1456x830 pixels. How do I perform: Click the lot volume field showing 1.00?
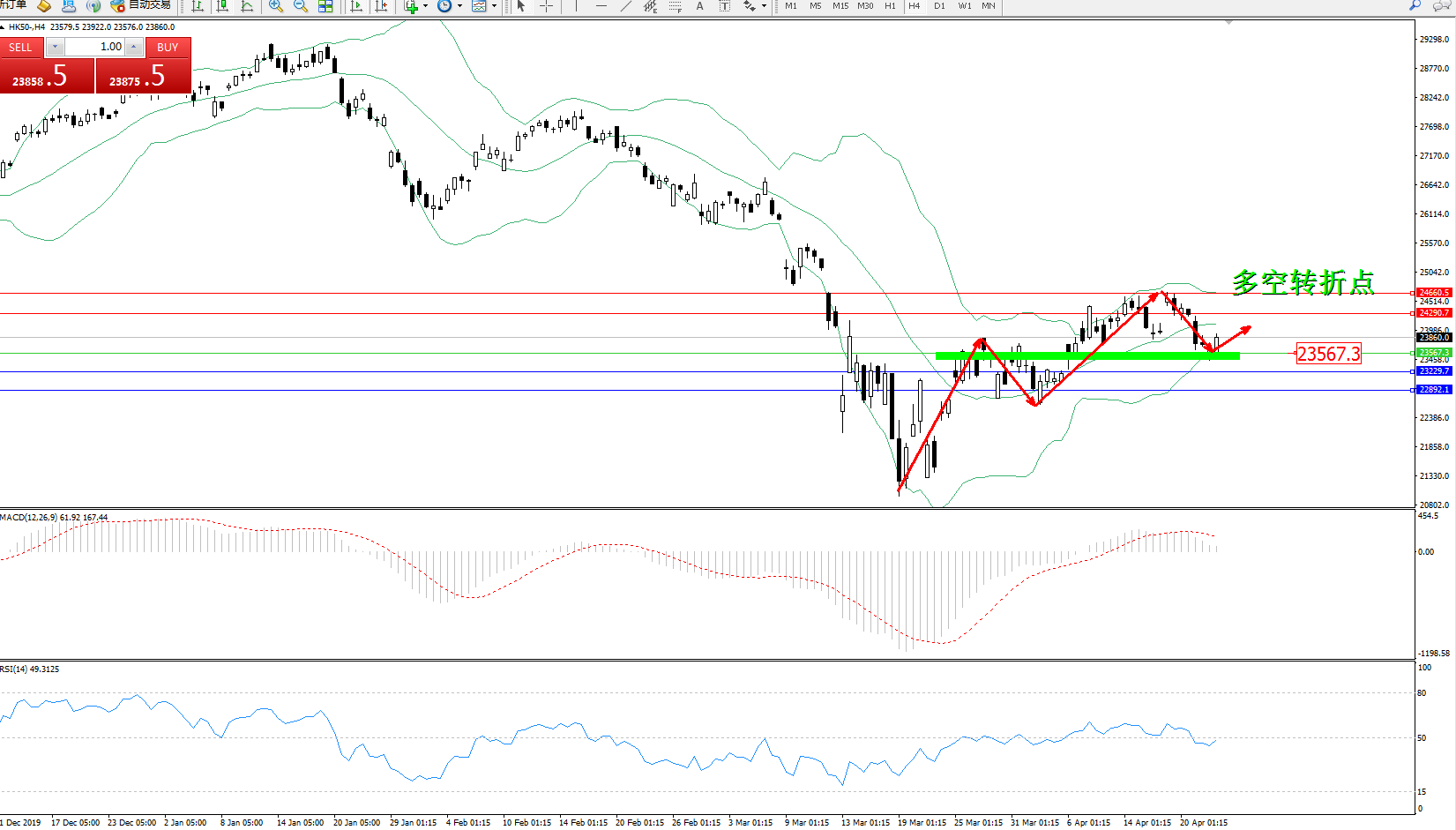point(95,47)
